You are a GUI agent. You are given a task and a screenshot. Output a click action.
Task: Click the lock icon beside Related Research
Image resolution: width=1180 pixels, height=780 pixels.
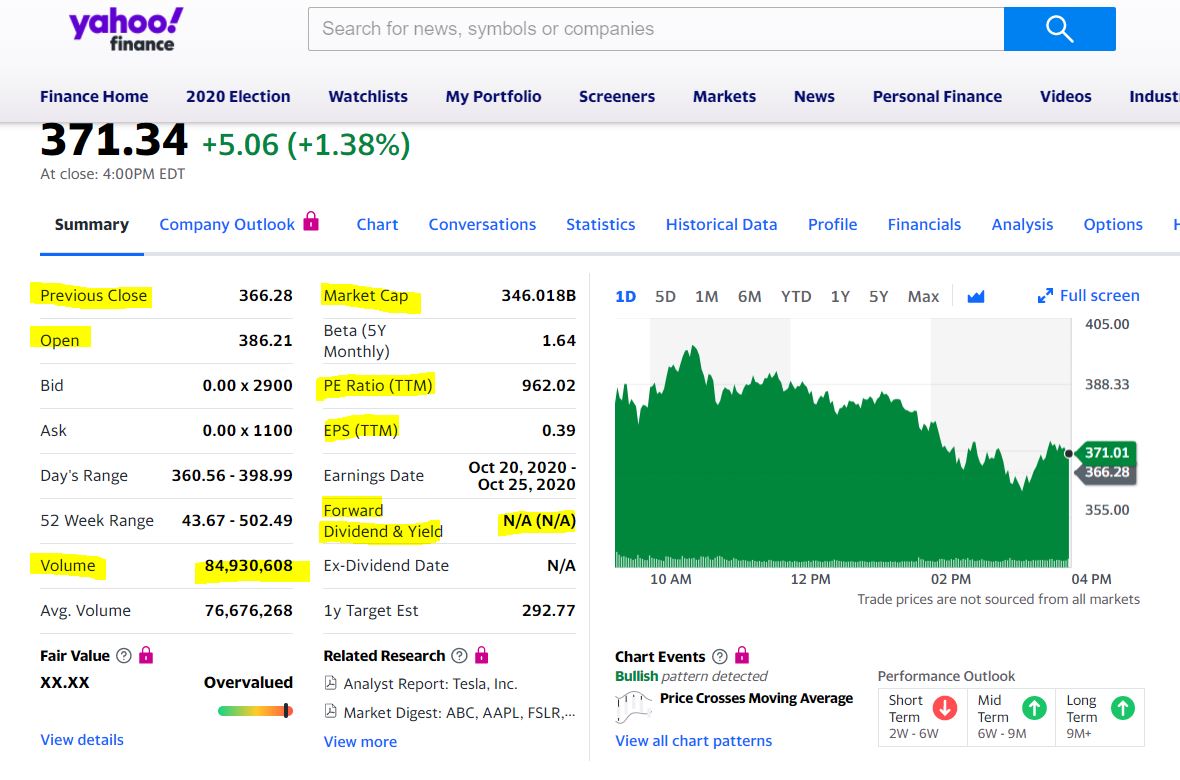pyautogui.click(x=482, y=655)
